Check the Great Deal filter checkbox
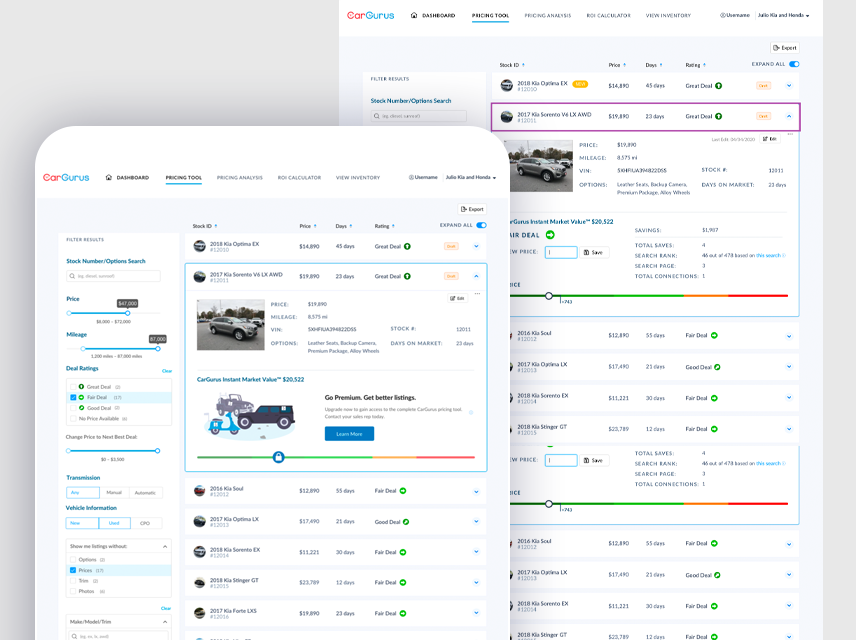 73,387
